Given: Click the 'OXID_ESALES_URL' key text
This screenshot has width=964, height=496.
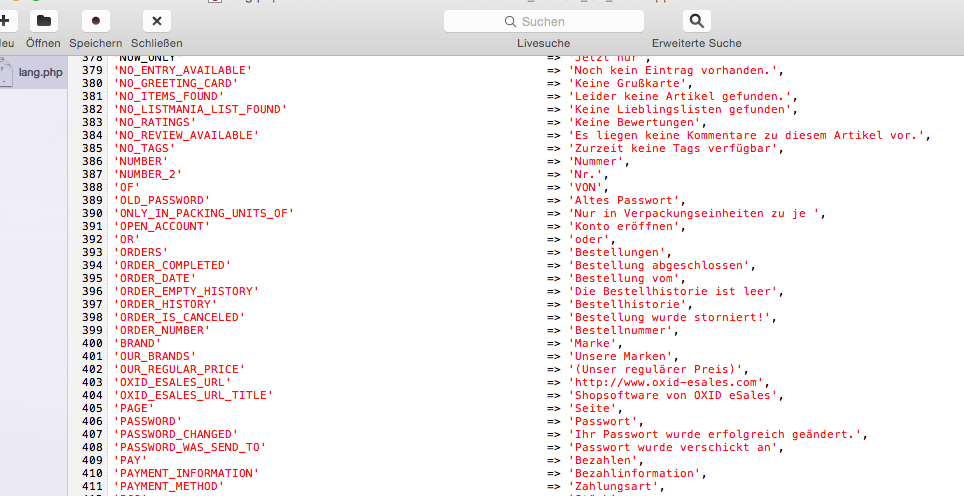Looking at the screenshot, I should pos(171,382).
